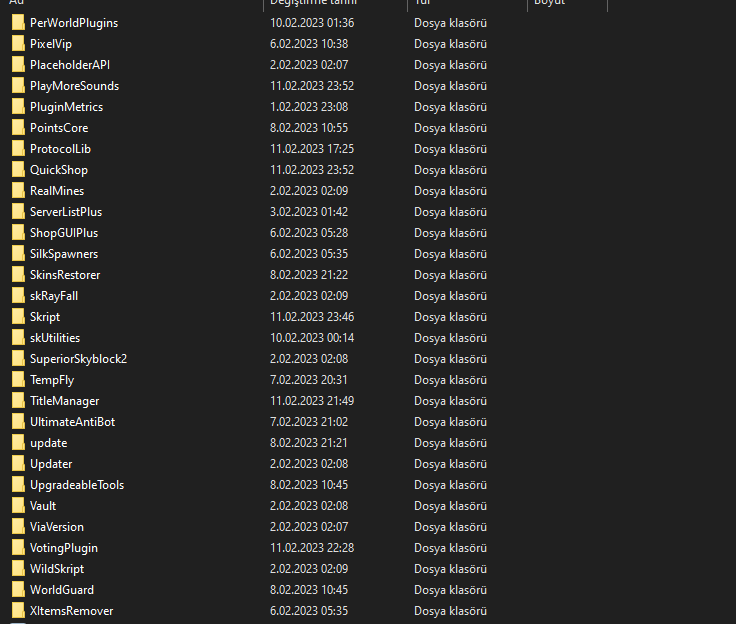Screen dimensions: 736x624
Task: Click the TempFly folder icon
Action: [18, 380]
